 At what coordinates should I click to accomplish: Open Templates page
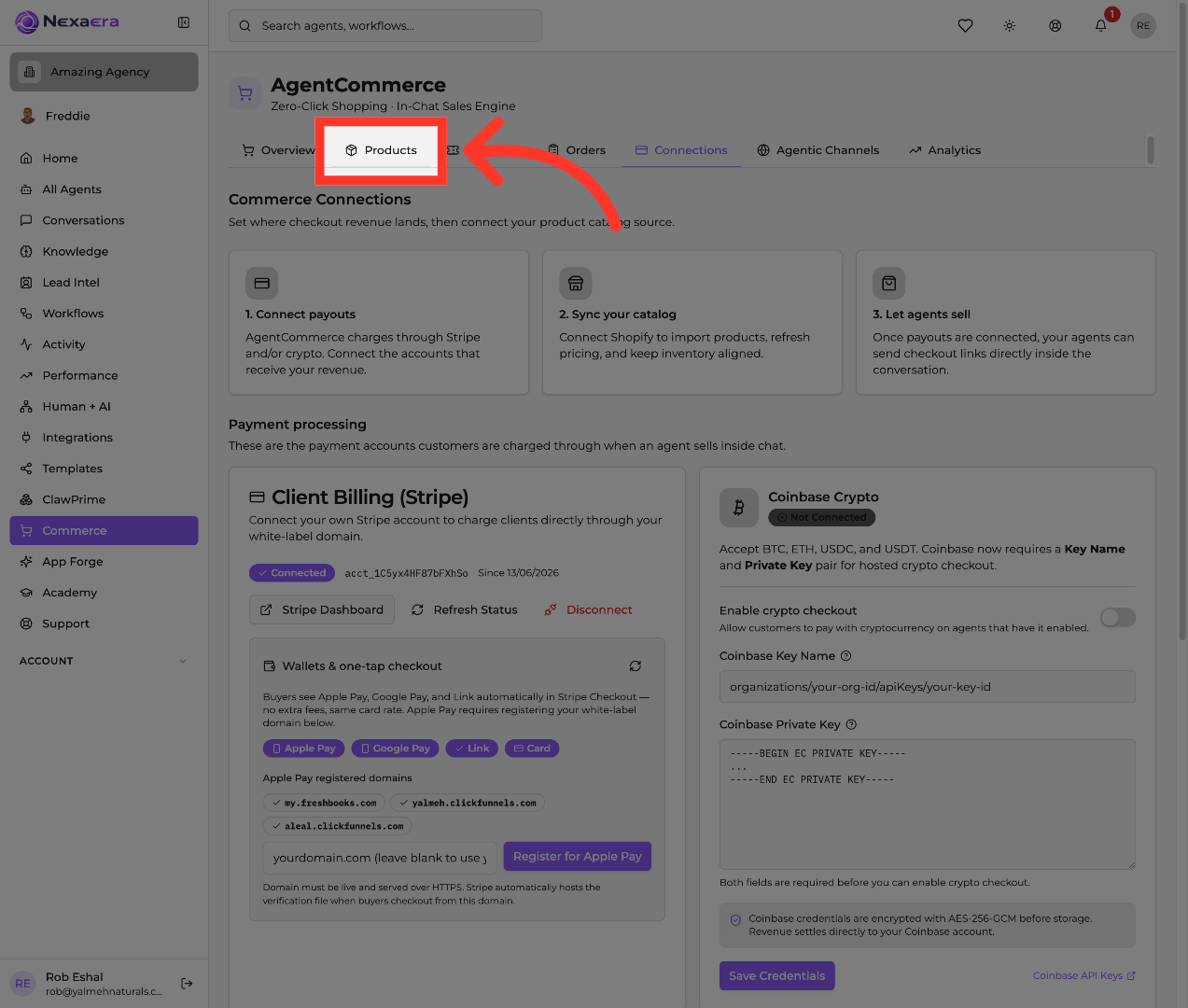[x=104, y=469]
